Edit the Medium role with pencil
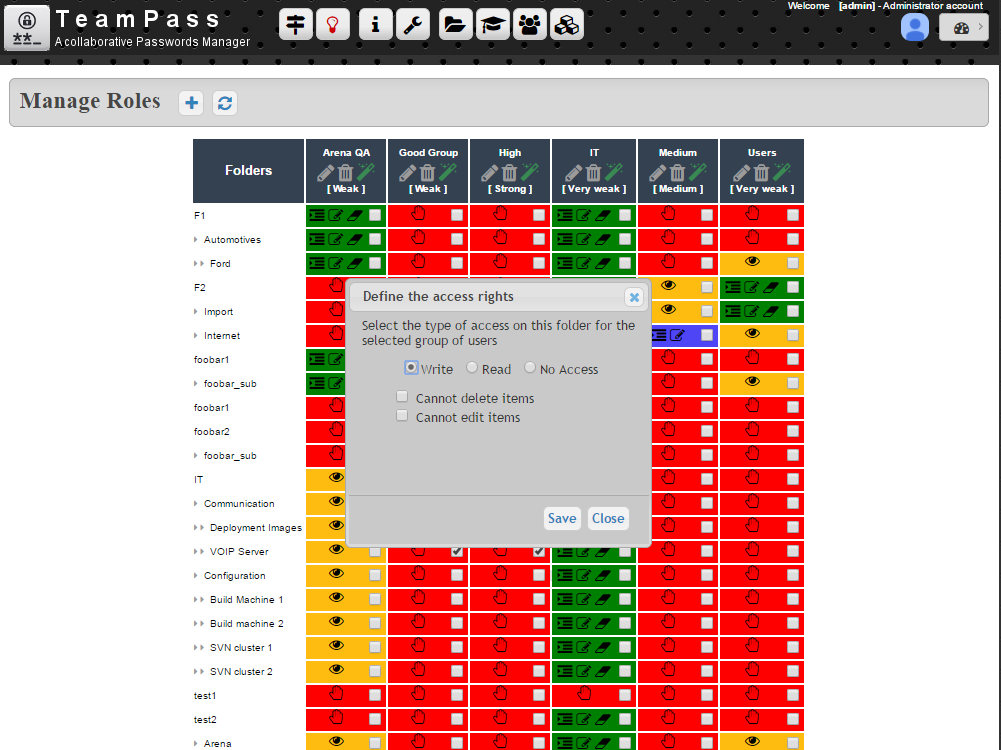1001x750 pixels. coord(658,172)
